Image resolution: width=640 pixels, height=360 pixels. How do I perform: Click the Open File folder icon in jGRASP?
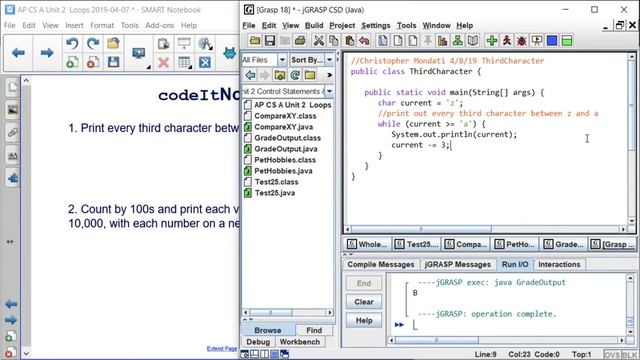[x=255, y=40]
